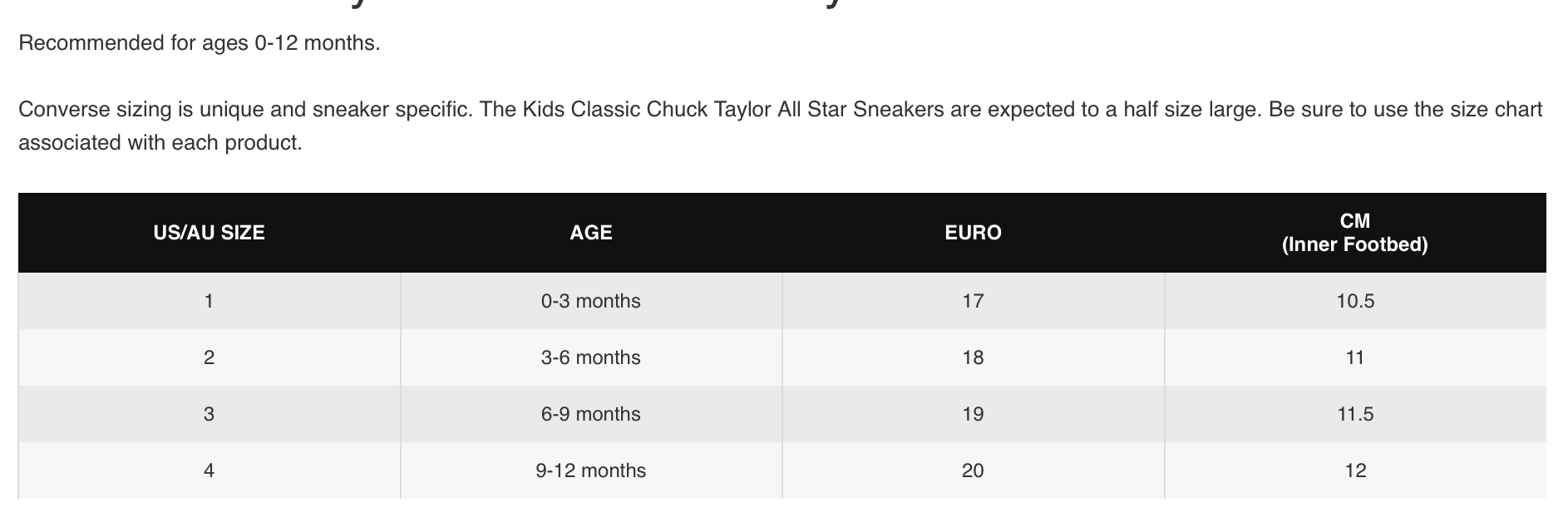Image resolution: width=1568 pixels, height=527 pixels.
Task: Click Euro size 17 cell
Action: coord(973,301)
